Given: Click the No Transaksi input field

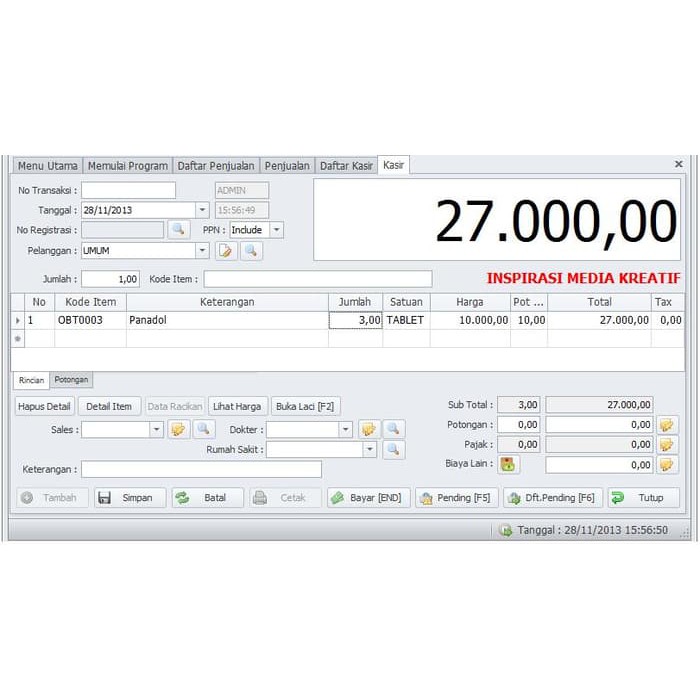Looking at the screenshot, I should (x=129, y=190).
